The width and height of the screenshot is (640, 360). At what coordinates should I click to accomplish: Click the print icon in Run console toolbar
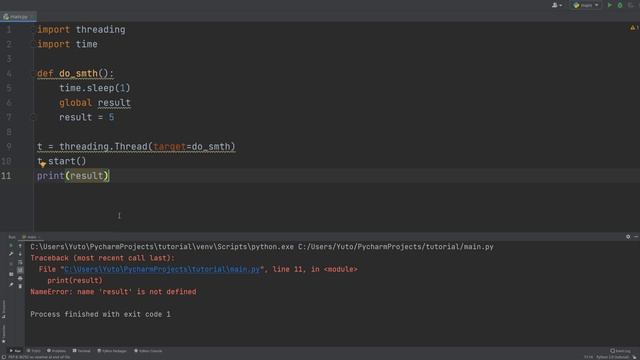(x=20, y=278)
